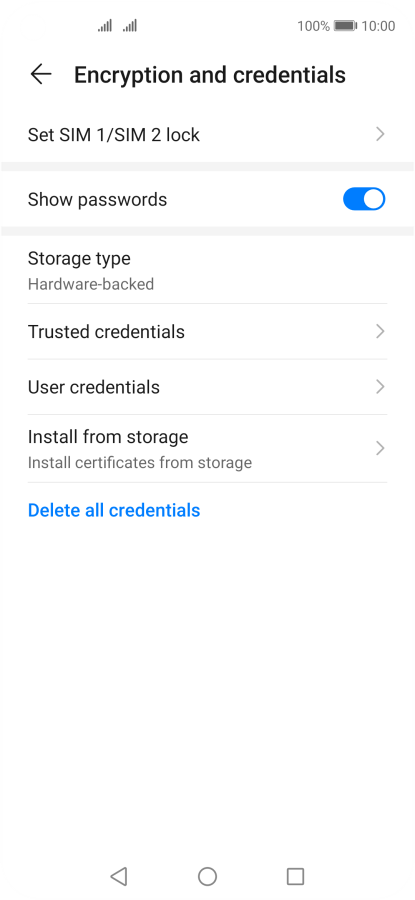Open recent apps square button
This screenshot has width=415, height=900.
click(295, 876)
